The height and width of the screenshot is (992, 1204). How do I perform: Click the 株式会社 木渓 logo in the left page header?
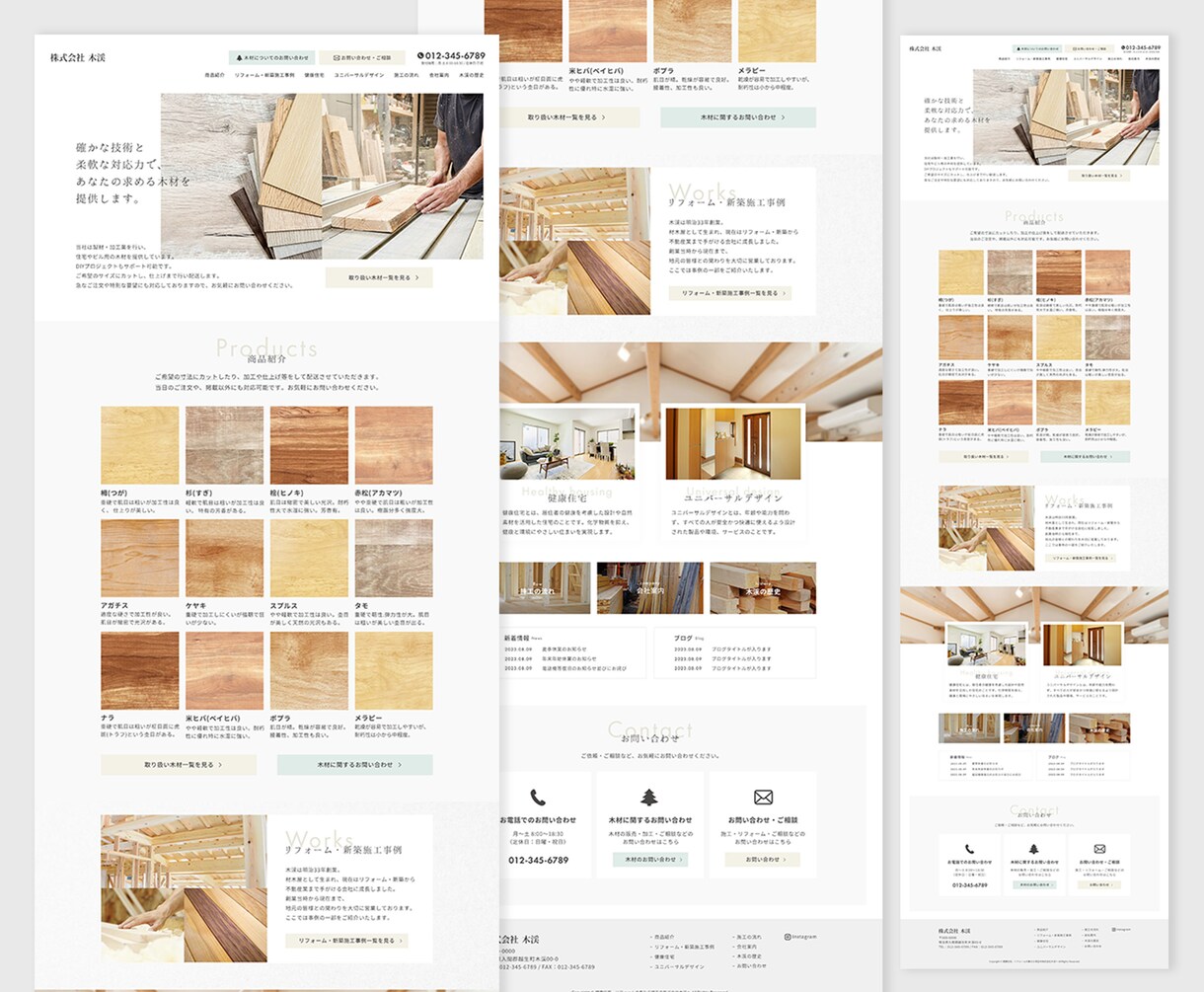click(78, 57)
